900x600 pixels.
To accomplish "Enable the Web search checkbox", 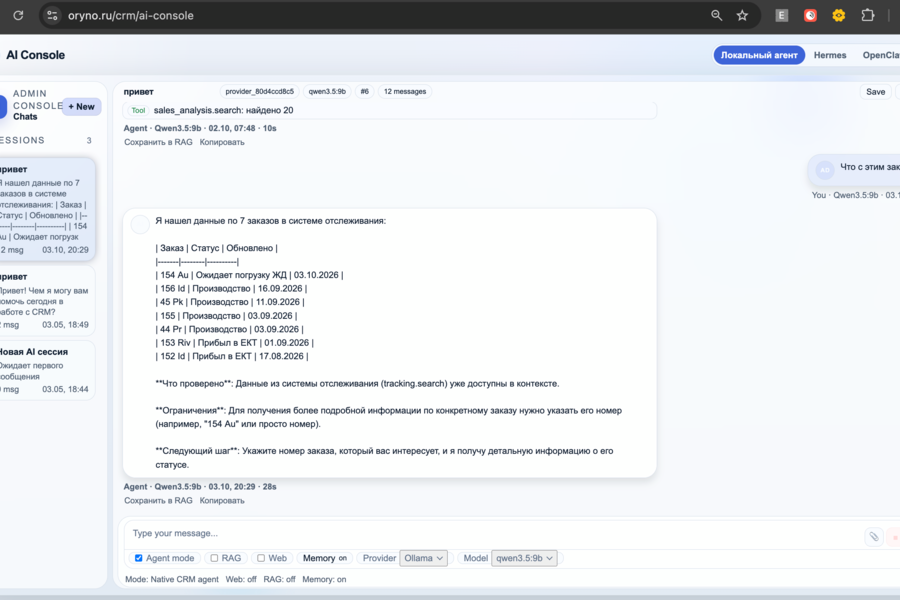I will tap(261, 558).
